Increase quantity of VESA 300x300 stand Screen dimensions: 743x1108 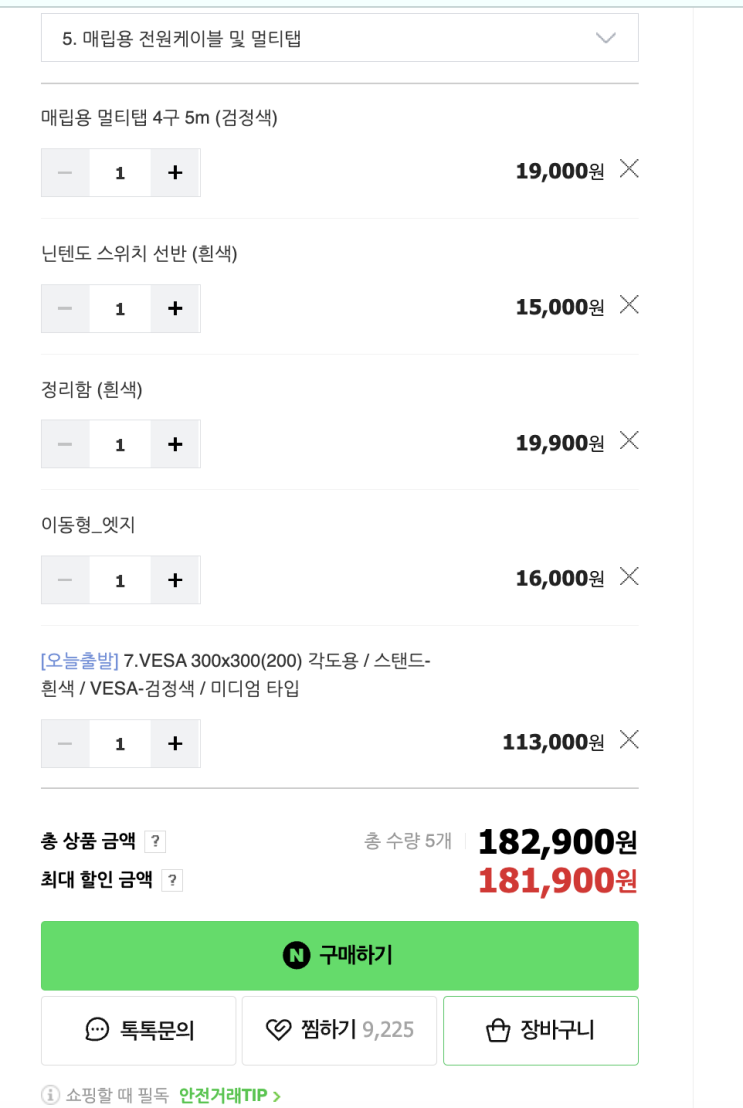[175, 744]
